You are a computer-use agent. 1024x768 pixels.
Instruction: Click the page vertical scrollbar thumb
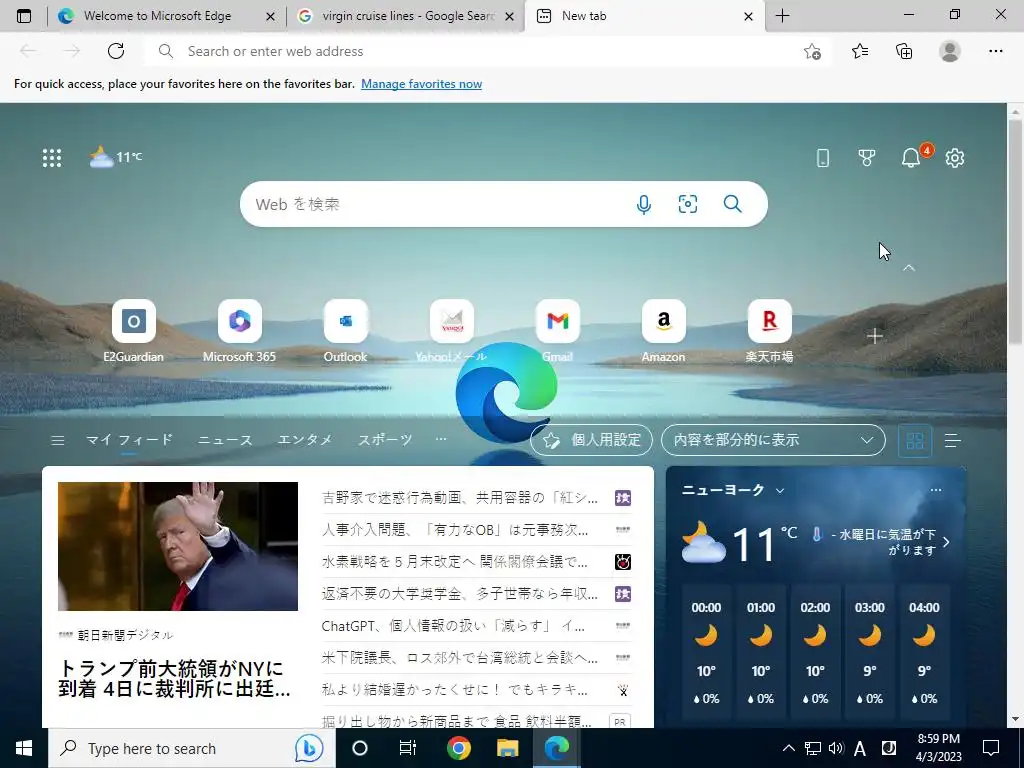[1015, 232]
